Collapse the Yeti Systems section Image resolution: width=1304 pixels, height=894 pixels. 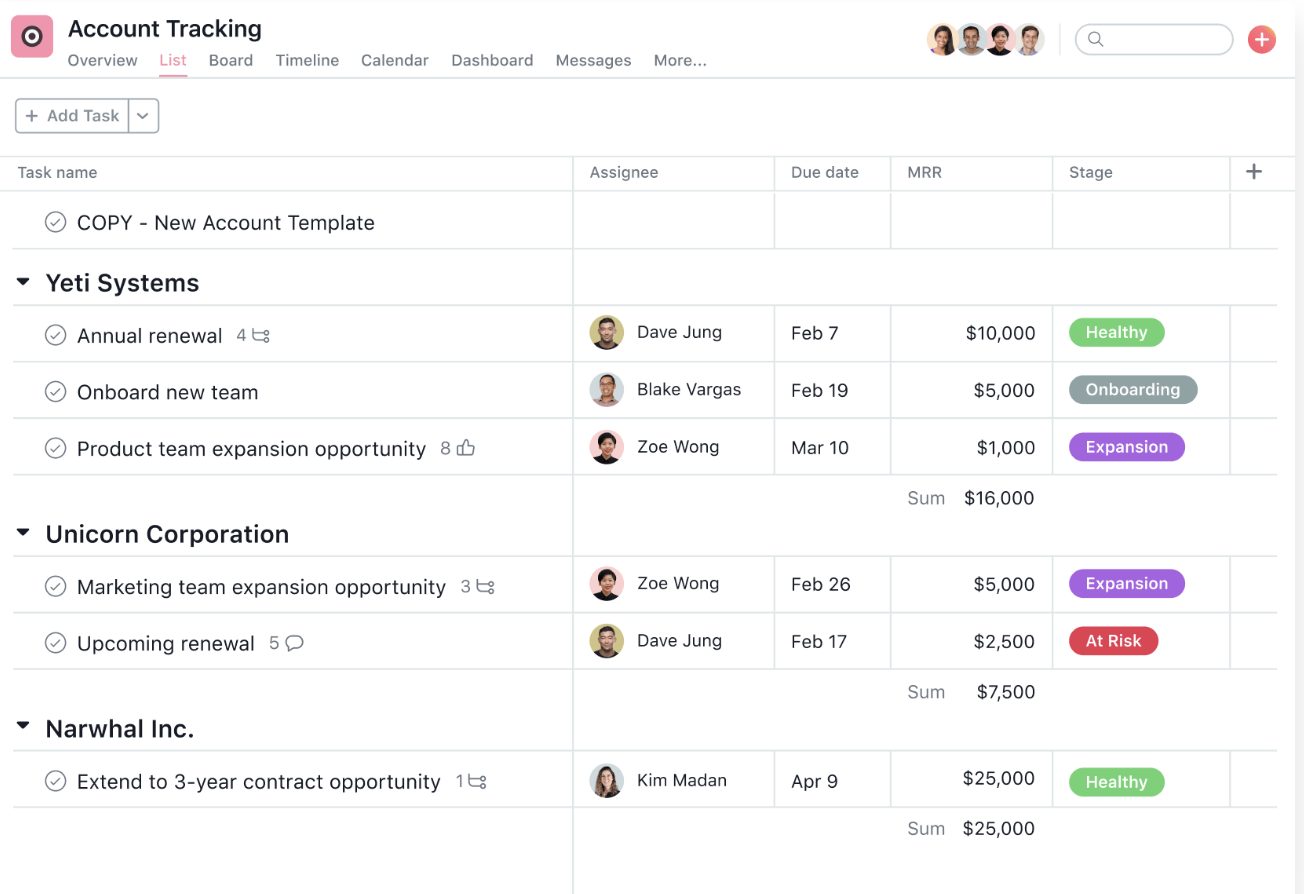[x=23, y=283]
